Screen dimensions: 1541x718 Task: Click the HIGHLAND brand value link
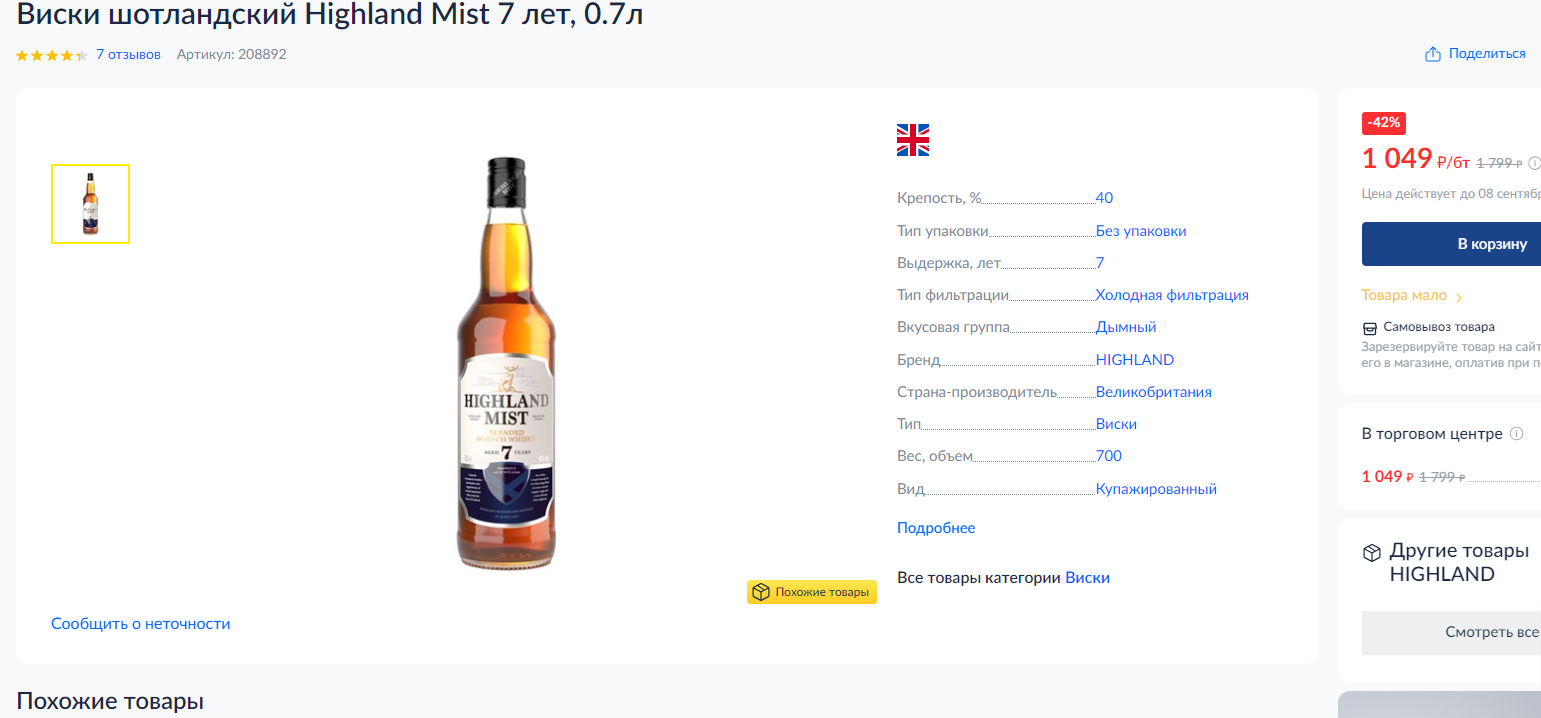pos(1134,360)
